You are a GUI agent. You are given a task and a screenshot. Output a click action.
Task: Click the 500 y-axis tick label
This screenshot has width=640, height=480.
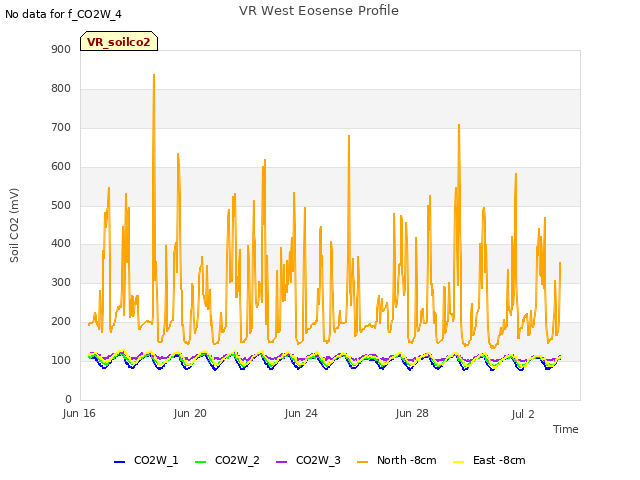click(x=61, y=205)
